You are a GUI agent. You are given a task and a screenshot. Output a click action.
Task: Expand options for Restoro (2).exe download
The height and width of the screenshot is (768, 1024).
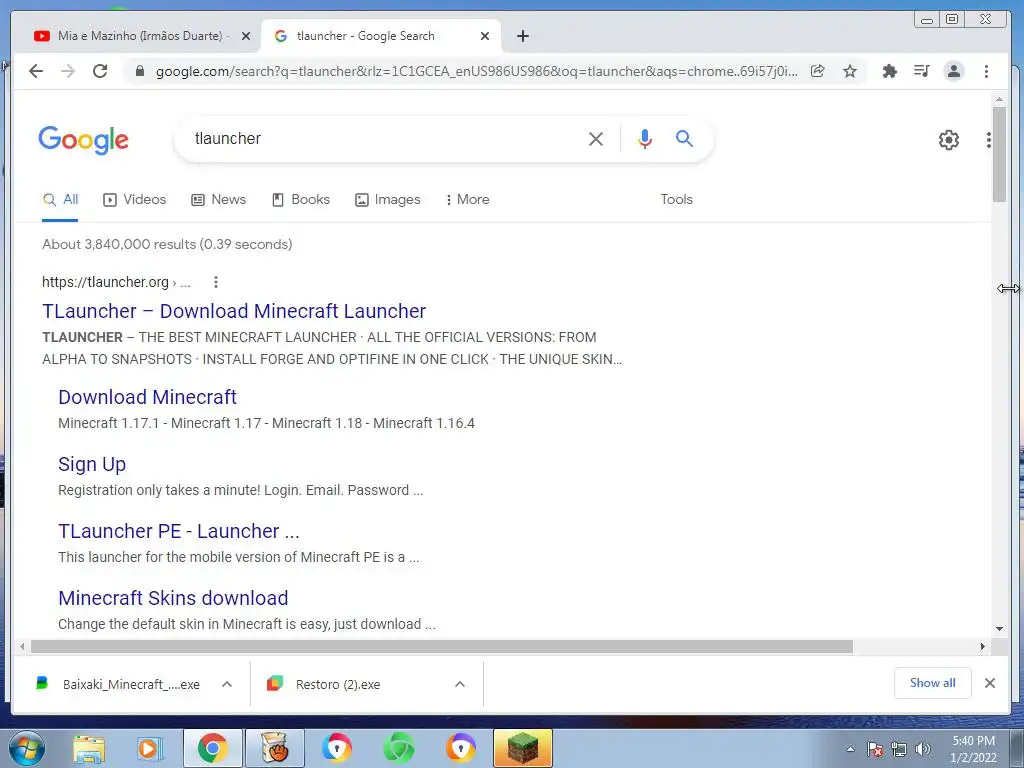[x=460, y=684]
